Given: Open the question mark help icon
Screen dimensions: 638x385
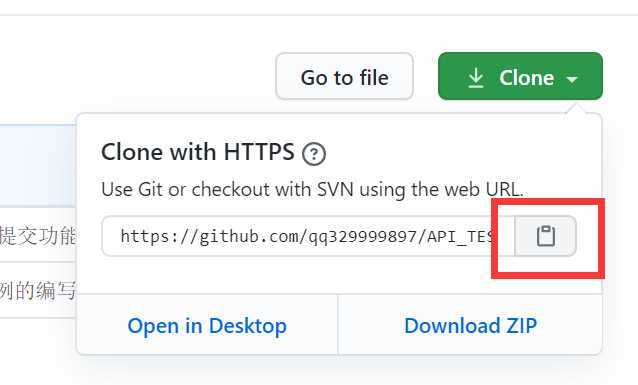Looking at the screenshot, I should (314, 154).
